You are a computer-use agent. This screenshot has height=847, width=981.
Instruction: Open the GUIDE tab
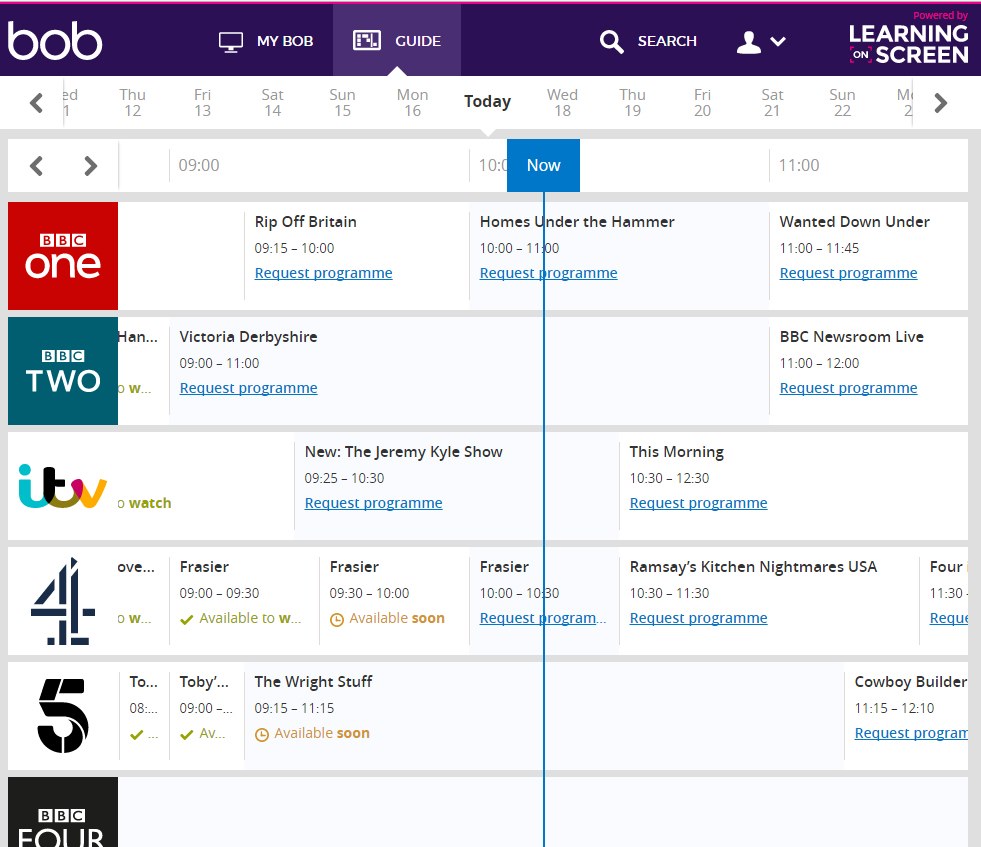click(397, 41)
